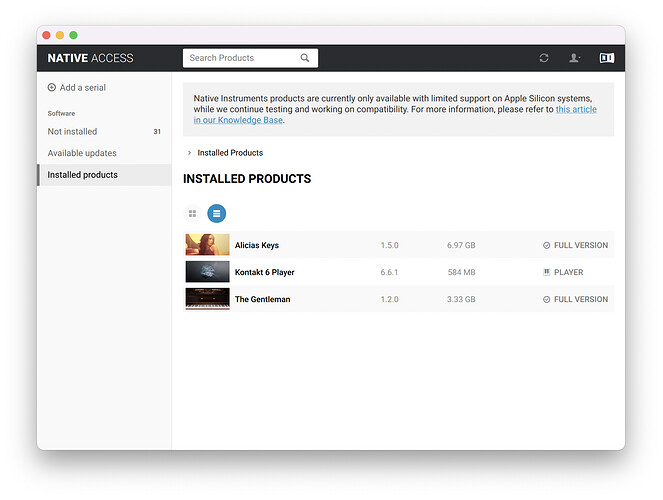663x500 pixels.
Task: Click 'in our Knowledge Base' link text
Action: 238,120
